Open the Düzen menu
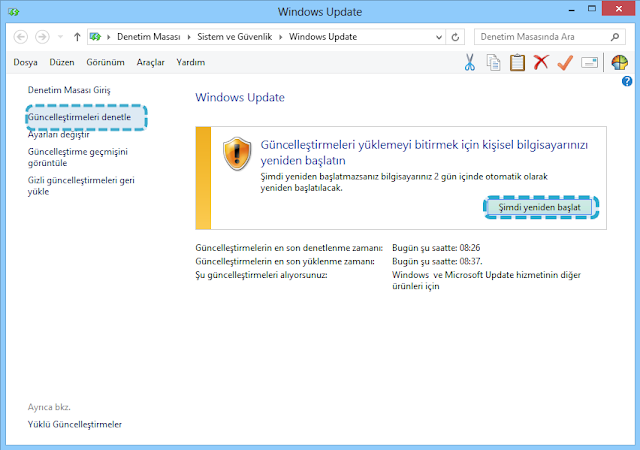The height and width of the screenshot is (450, 640). pyautogui.click(x=62, y=62)
